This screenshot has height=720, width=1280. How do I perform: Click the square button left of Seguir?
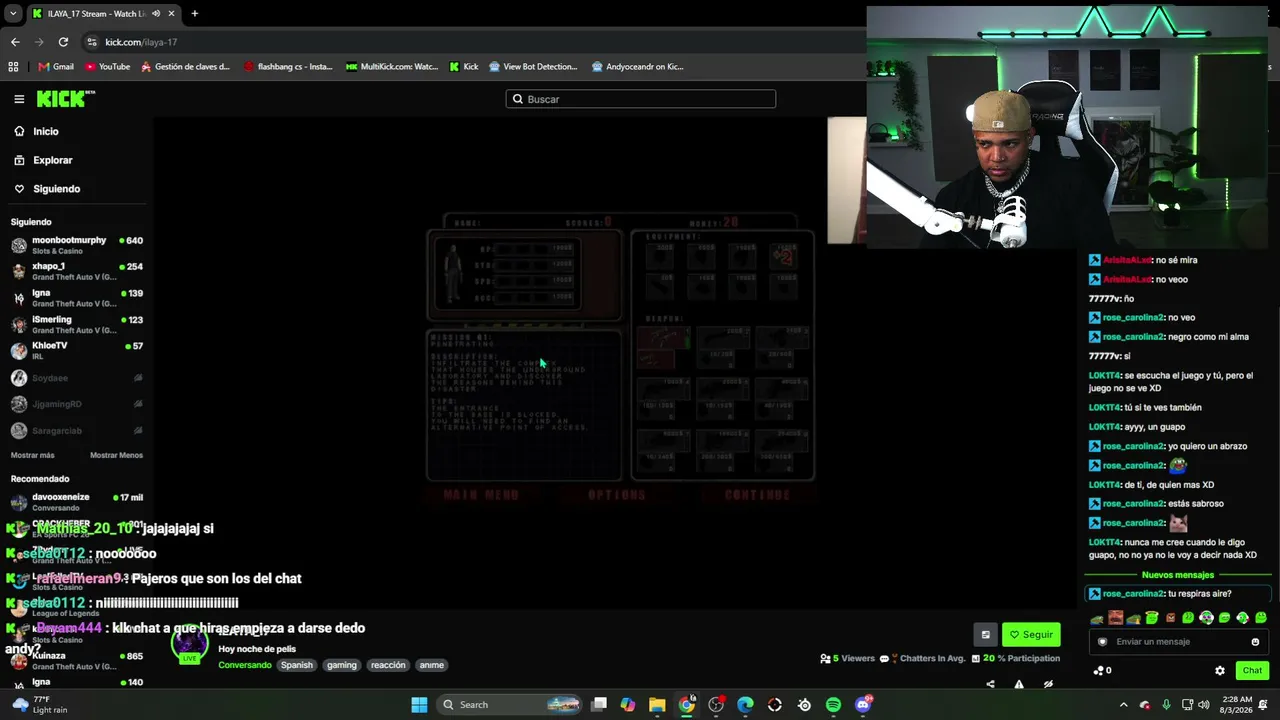coord(985,634)
